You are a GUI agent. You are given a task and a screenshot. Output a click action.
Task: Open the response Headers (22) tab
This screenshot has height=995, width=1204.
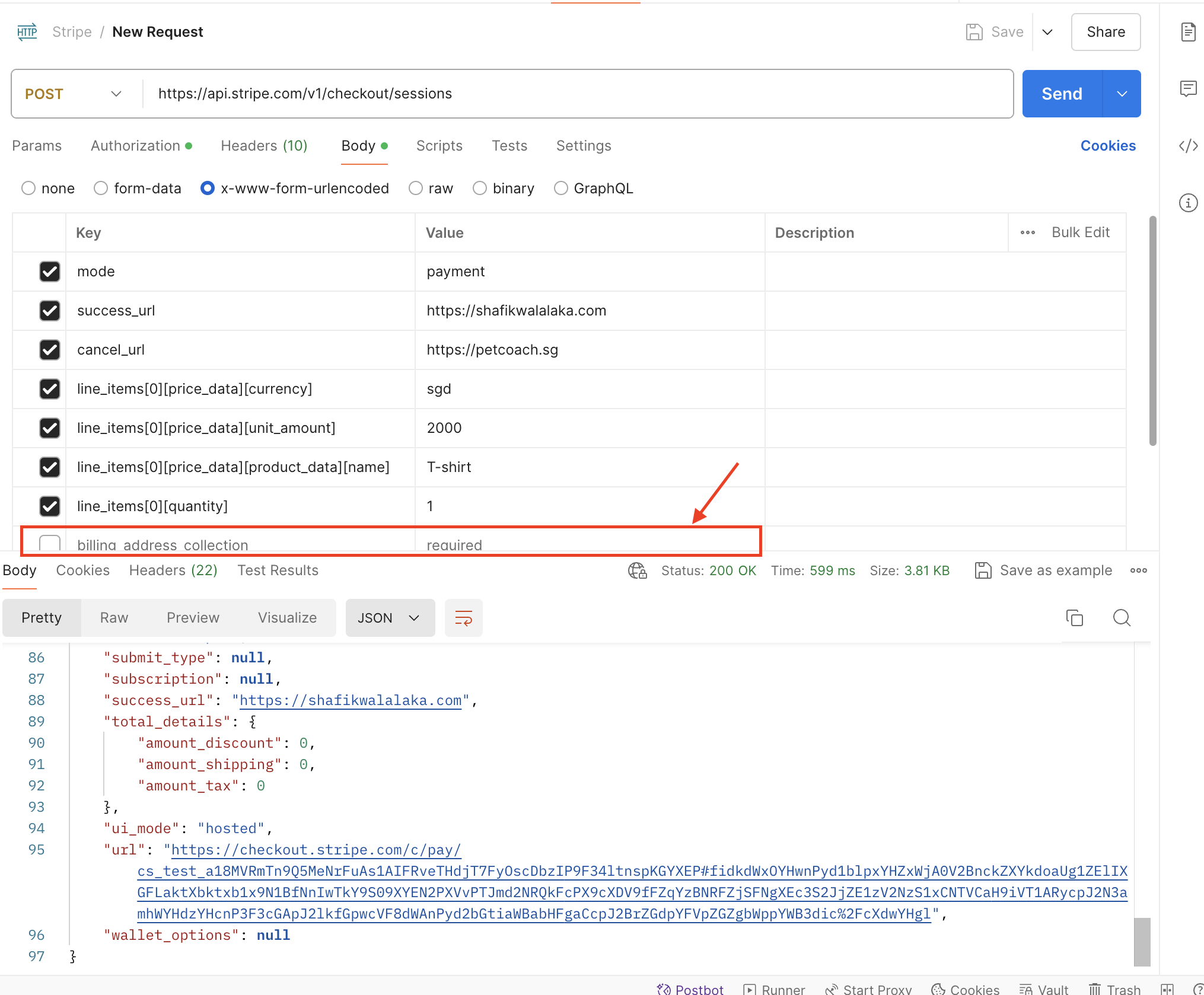(x=173, y=570)
